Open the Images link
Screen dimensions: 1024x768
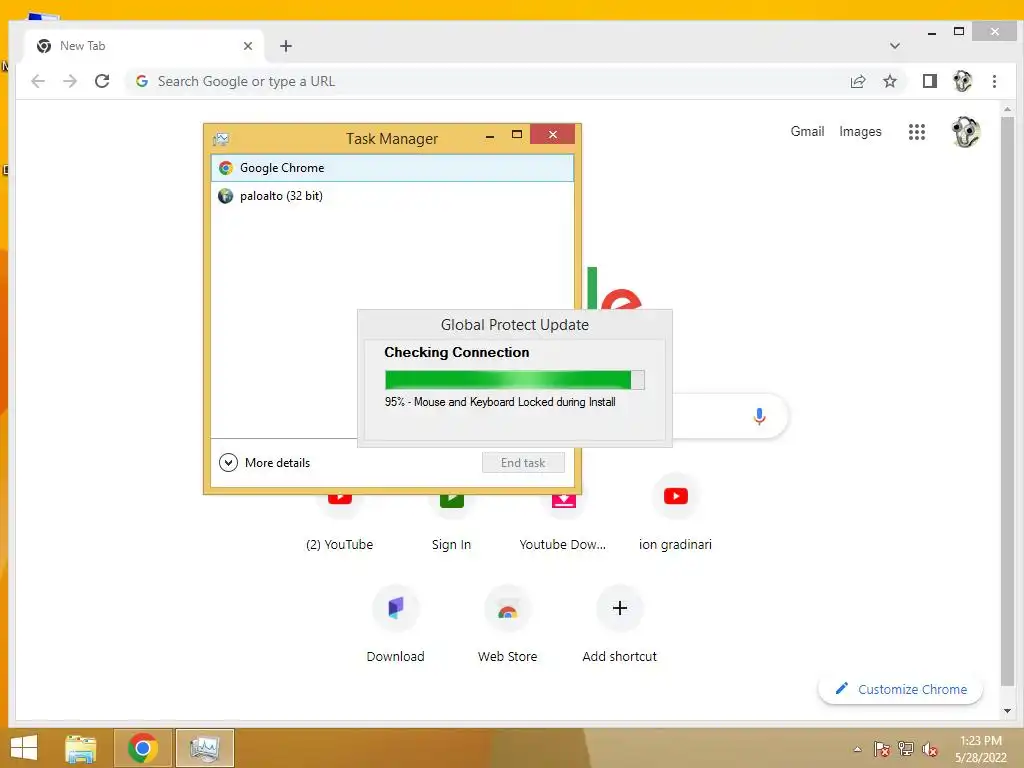coord(860,131)
